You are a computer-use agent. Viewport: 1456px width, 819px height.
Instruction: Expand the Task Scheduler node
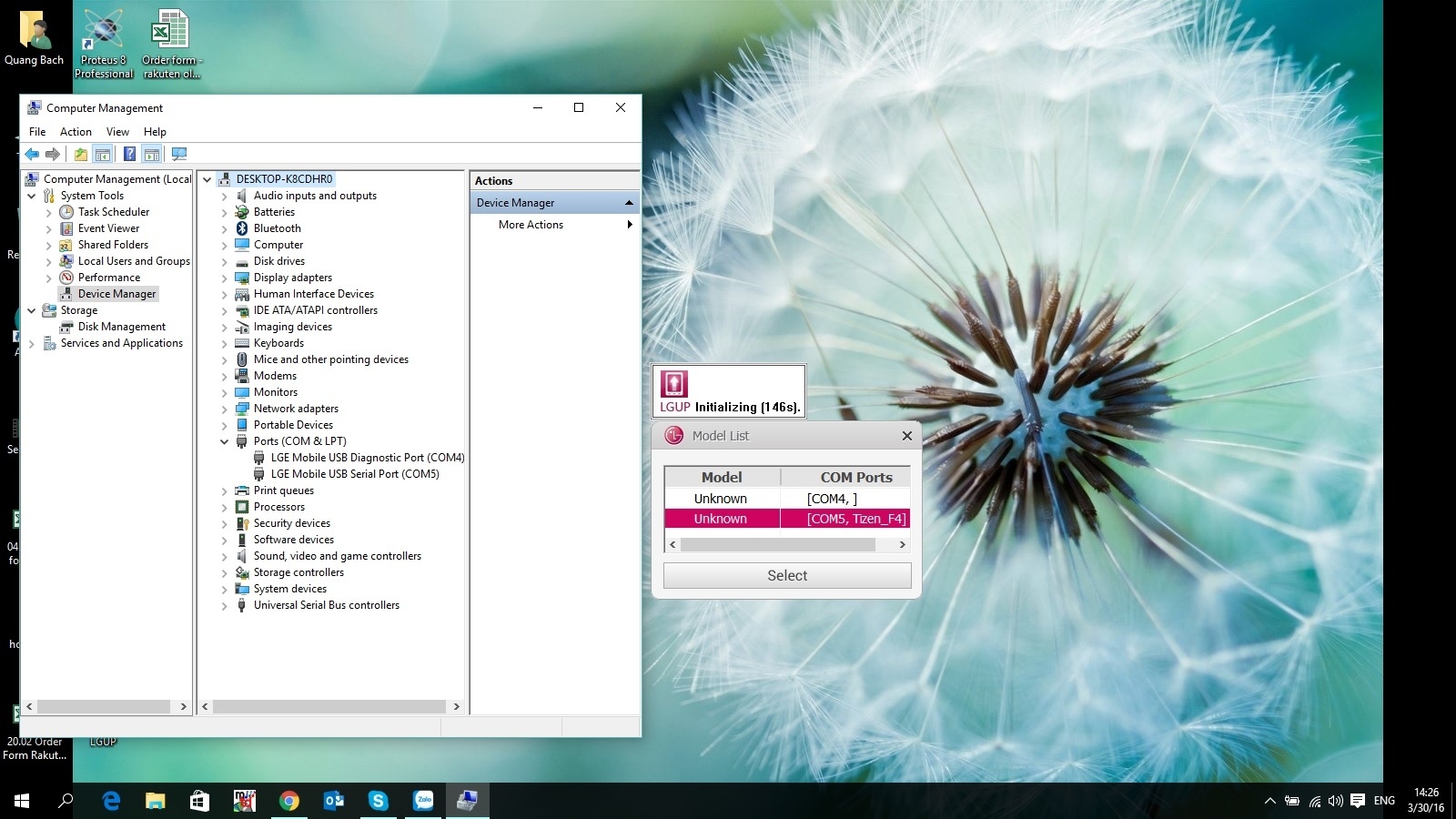(49, 212)
